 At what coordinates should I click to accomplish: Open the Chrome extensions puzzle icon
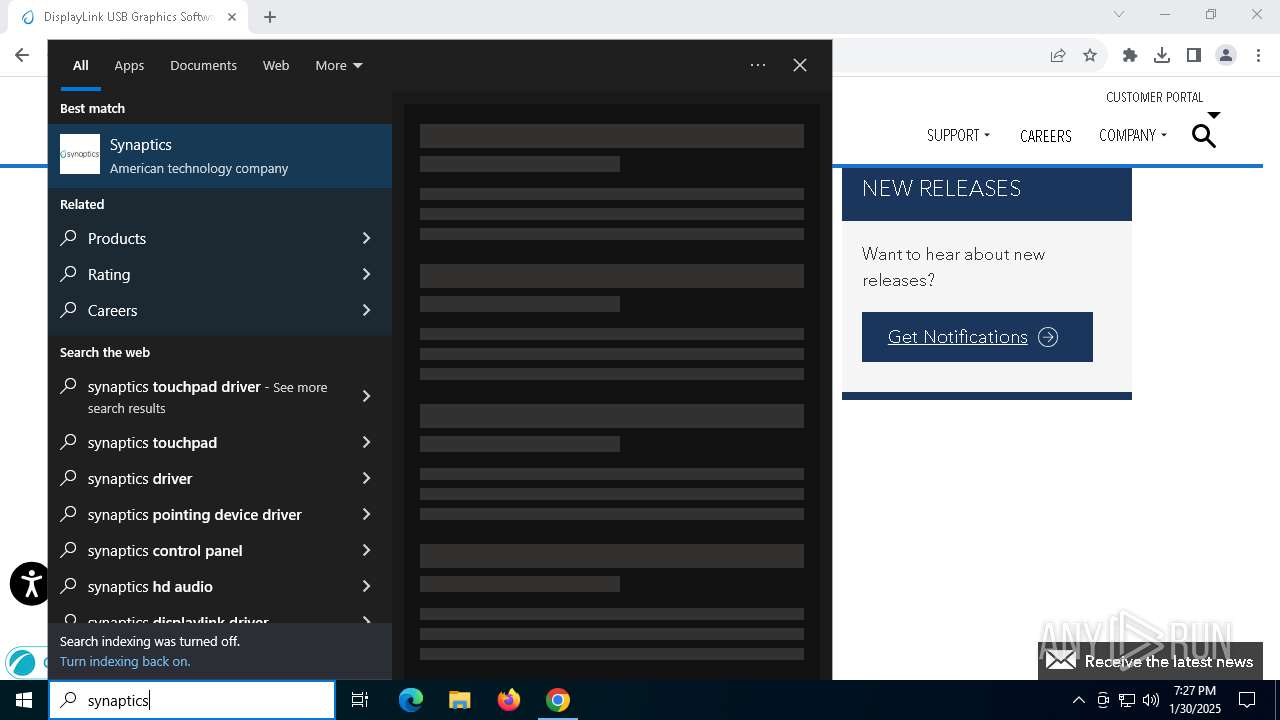1130,55
